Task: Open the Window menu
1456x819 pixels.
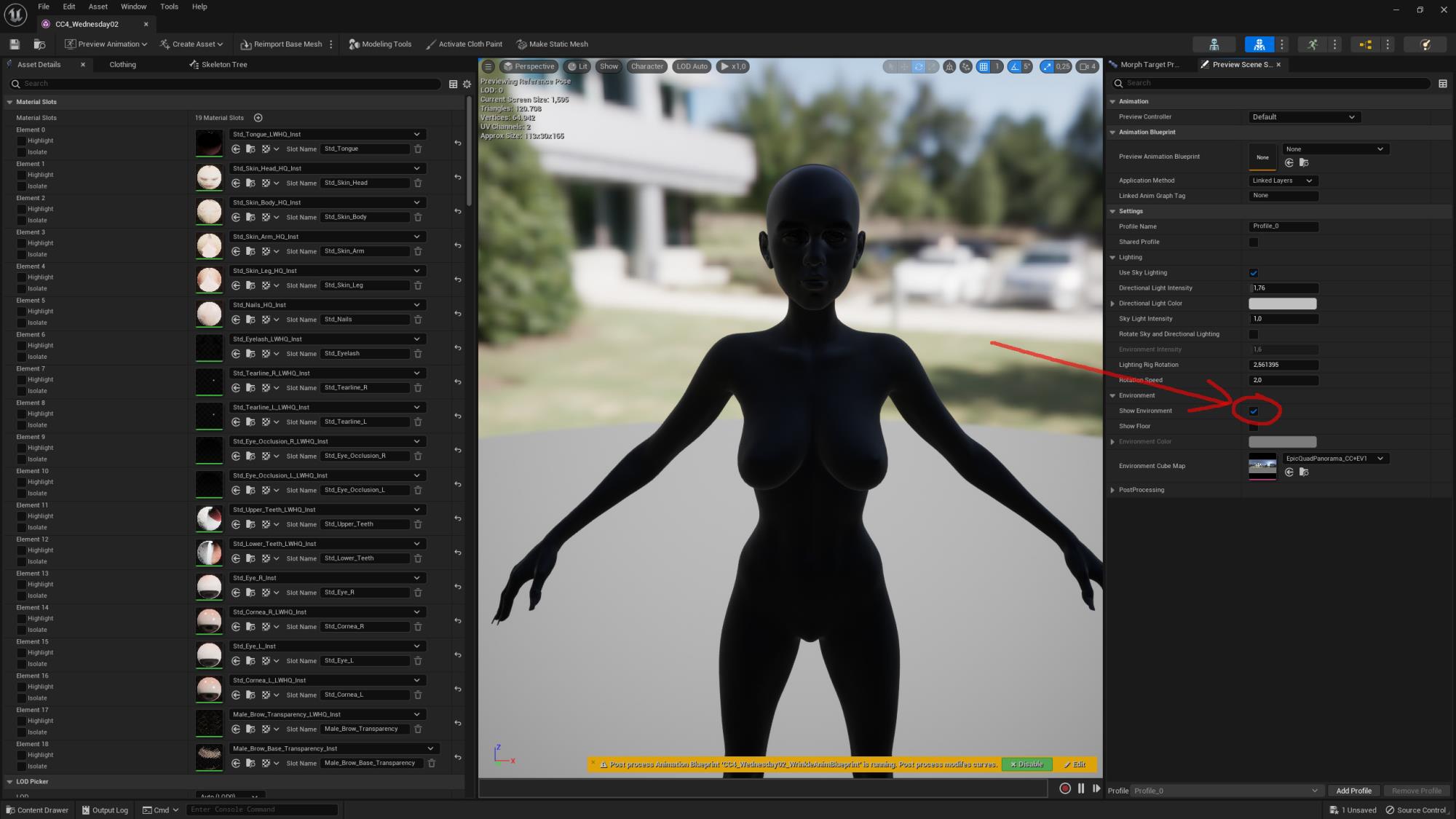Action: (x=133, y=7)
